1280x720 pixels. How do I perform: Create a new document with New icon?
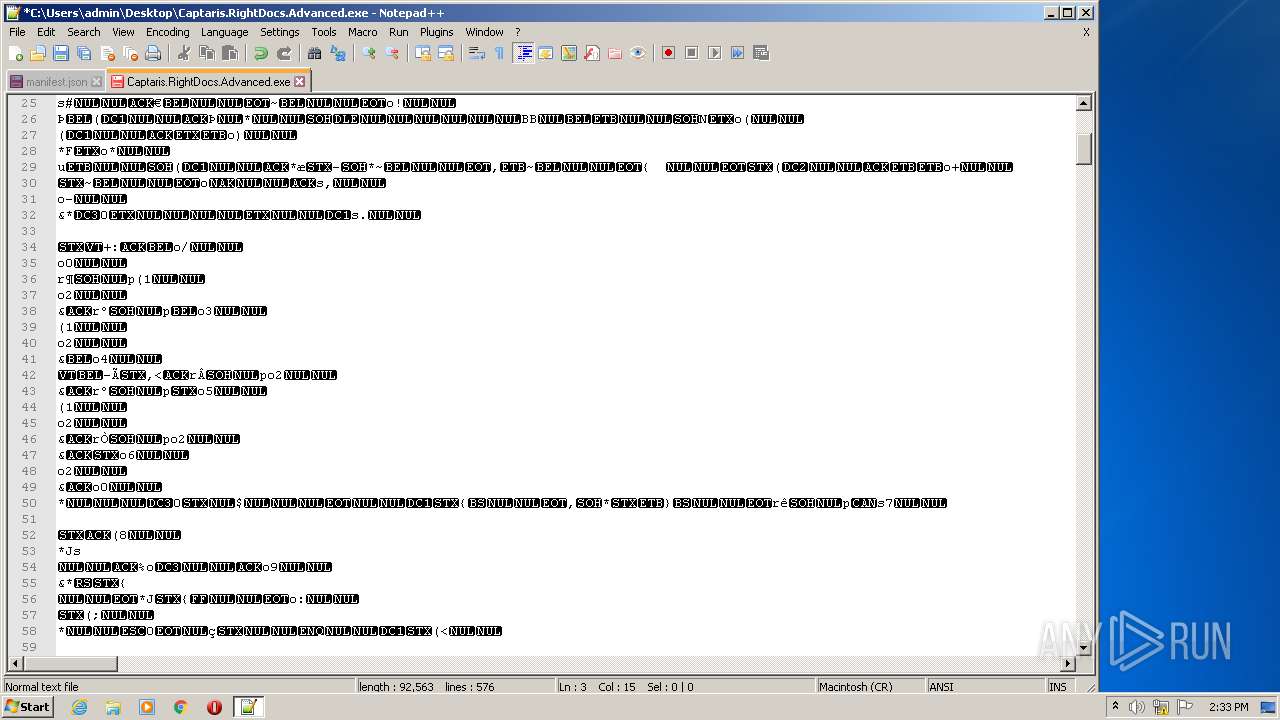pos(16,53)
